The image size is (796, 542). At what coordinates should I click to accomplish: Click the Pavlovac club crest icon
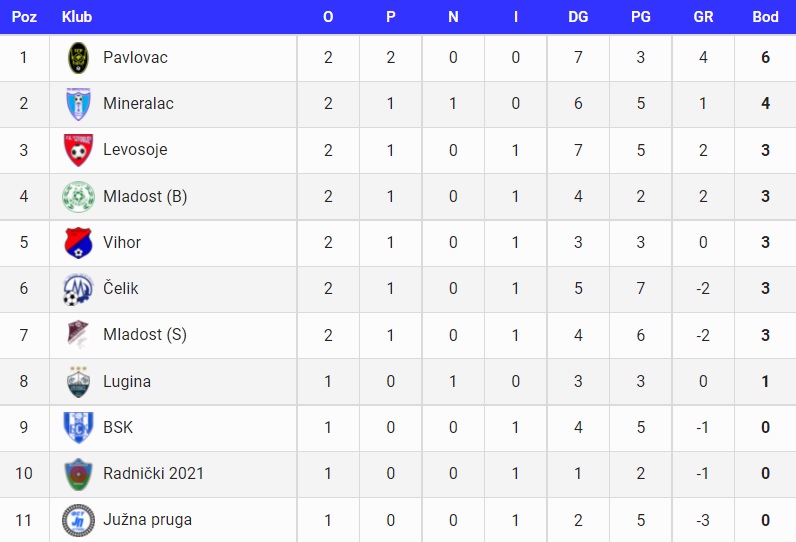[78, 57]
